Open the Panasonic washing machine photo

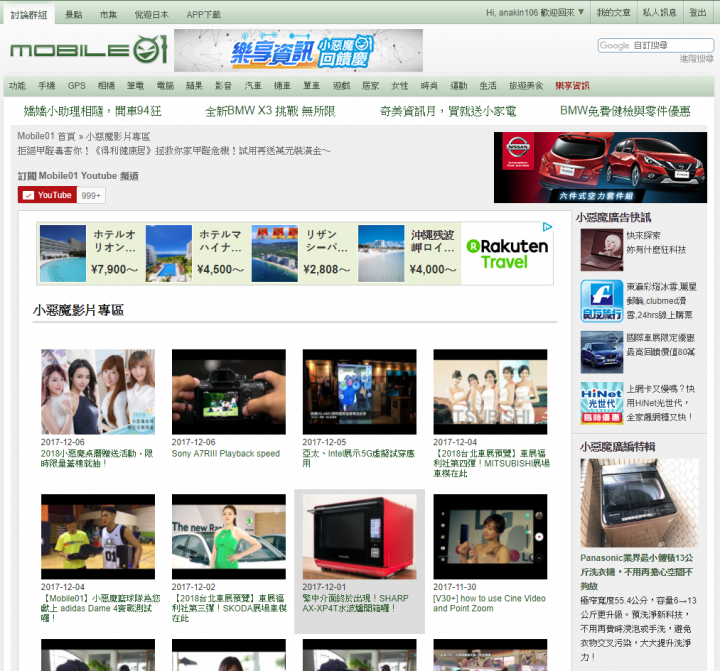(x=639, y=502)
